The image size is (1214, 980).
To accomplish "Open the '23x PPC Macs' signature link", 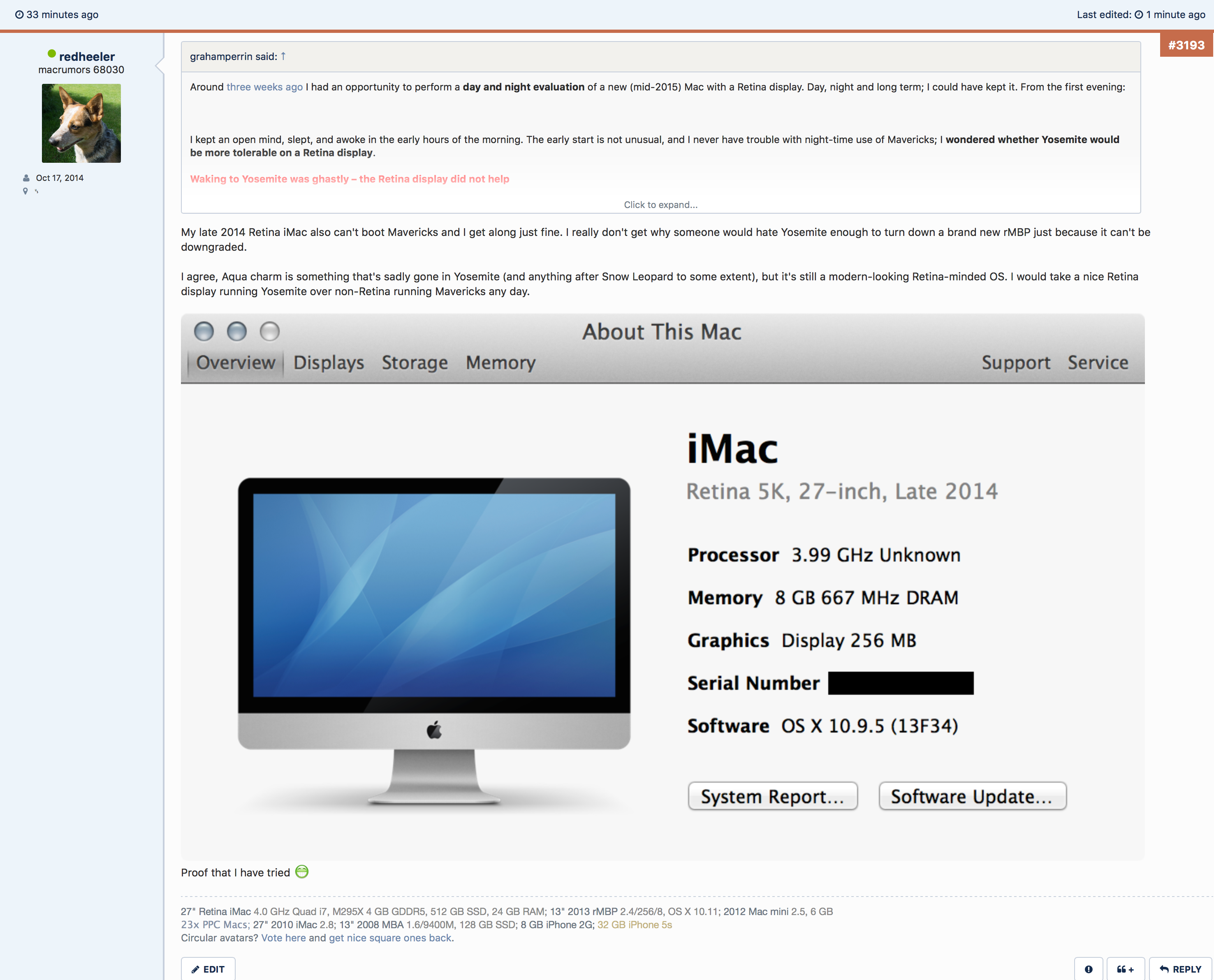I will pos(214,925).
